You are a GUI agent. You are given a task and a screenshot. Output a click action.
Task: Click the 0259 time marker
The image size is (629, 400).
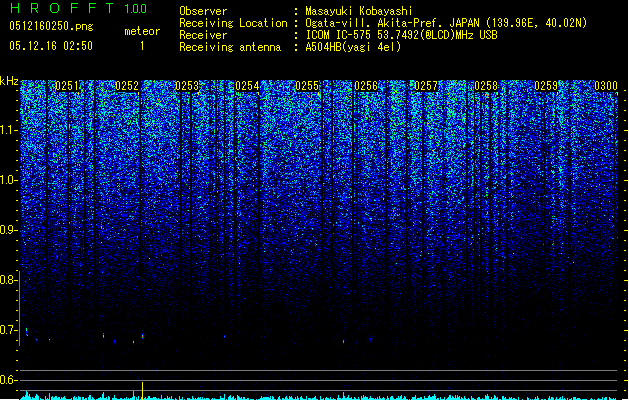click(x=546, y=86)
